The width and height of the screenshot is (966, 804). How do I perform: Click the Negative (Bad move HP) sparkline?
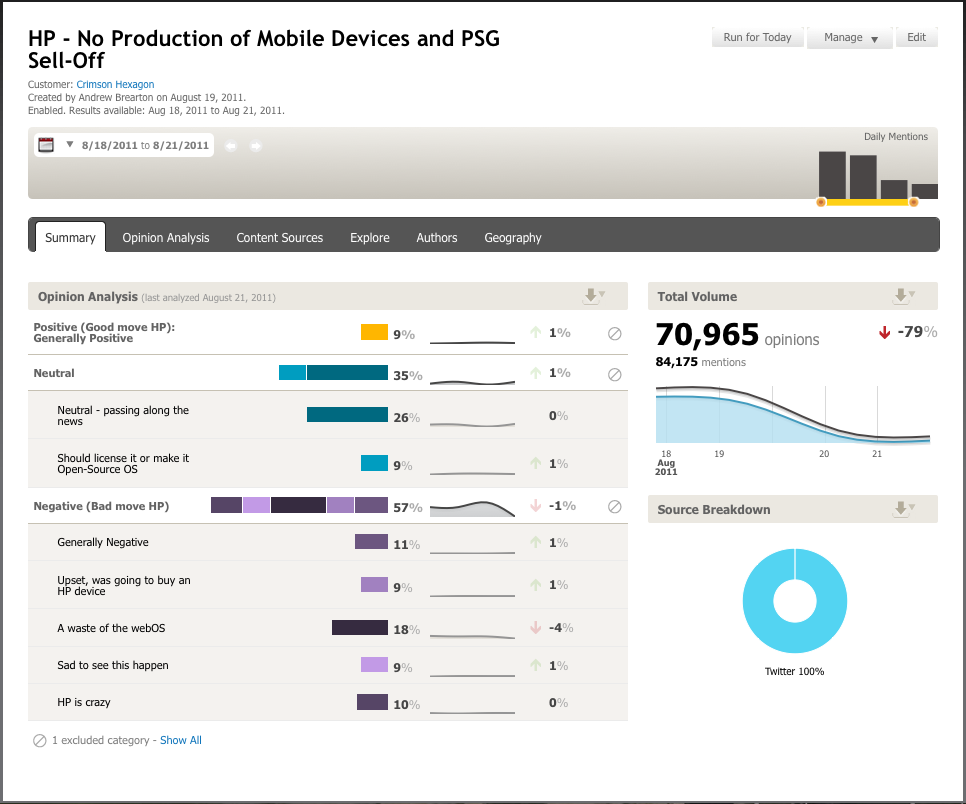coord(473,508)
